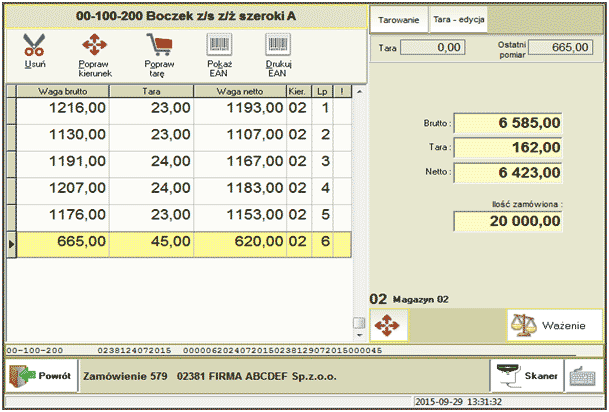Viewport: 609px width, 412px height.
Task: Switch to the Tarowanie tab
Action: (x=398, y=20)
